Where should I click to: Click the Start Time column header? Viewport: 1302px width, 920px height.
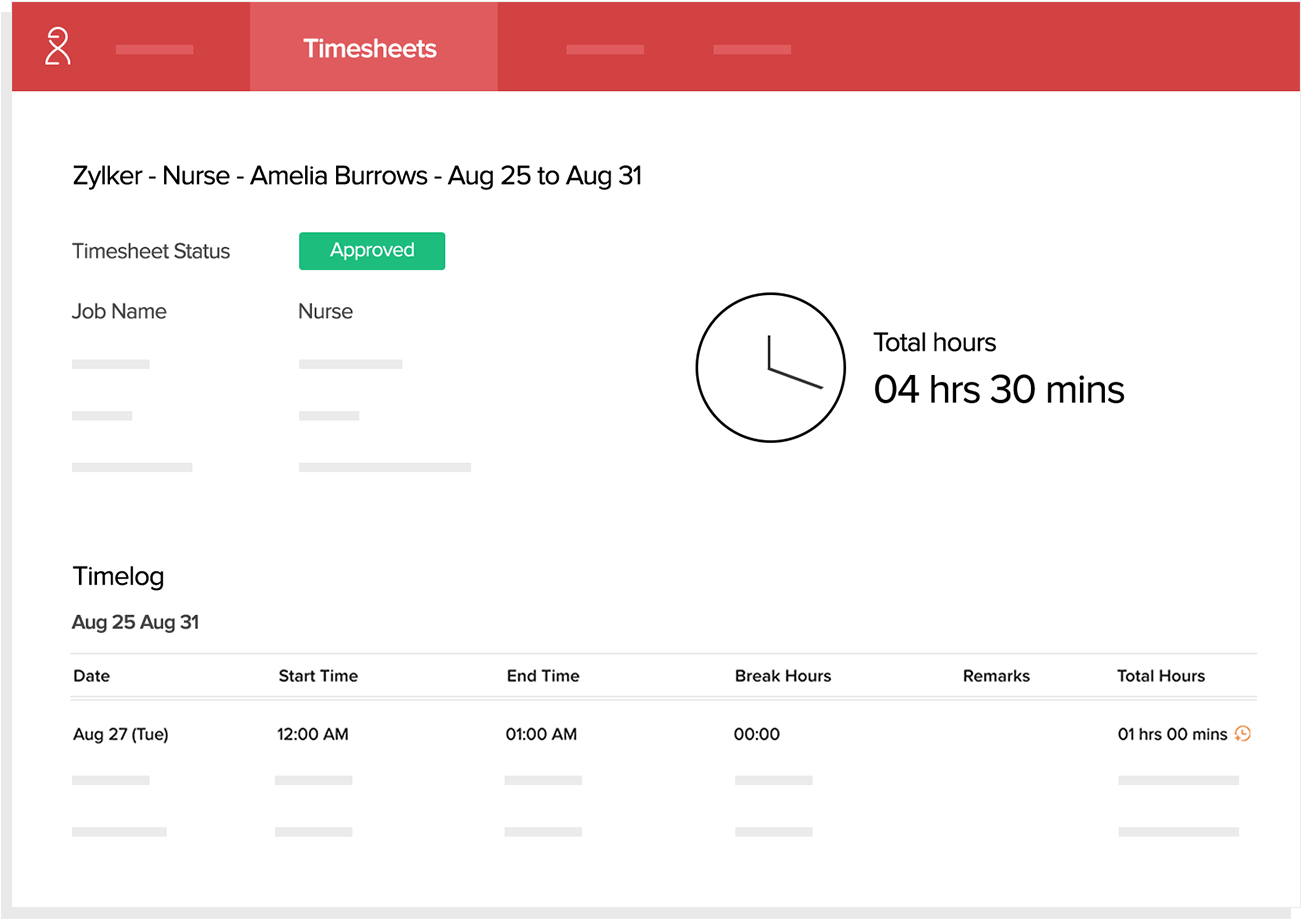(318, 676)
